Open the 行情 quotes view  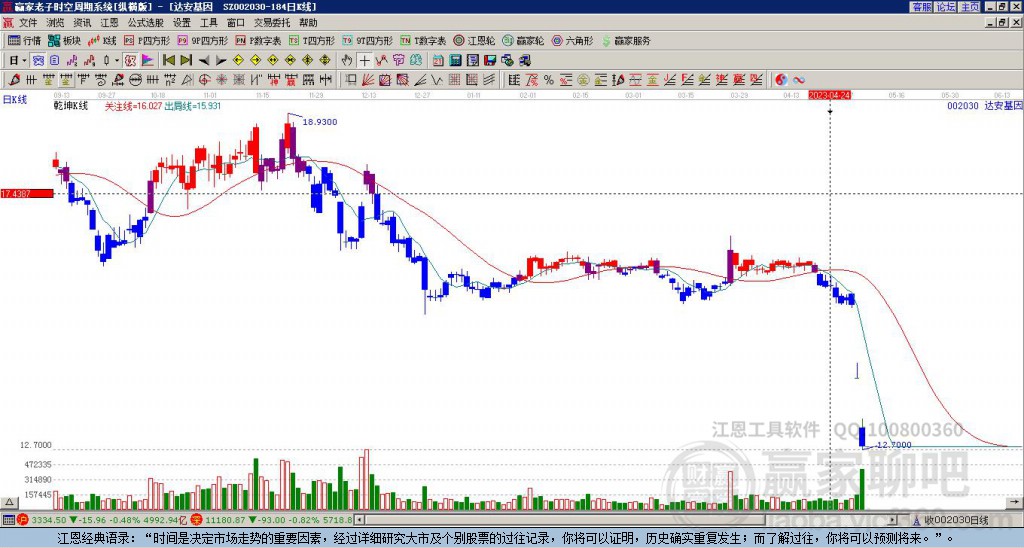(24, 40)
